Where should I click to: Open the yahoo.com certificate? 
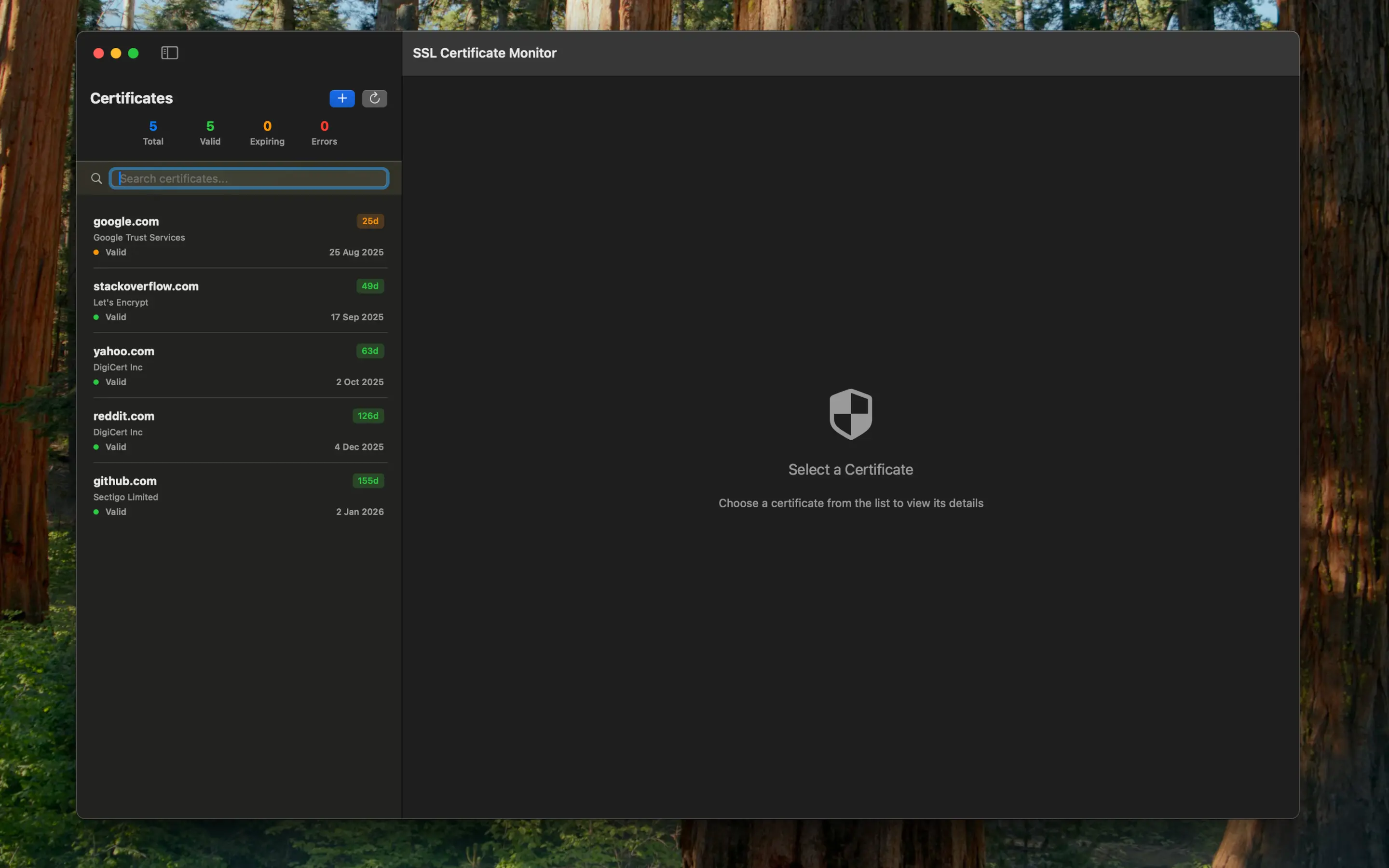click(239, 366)
